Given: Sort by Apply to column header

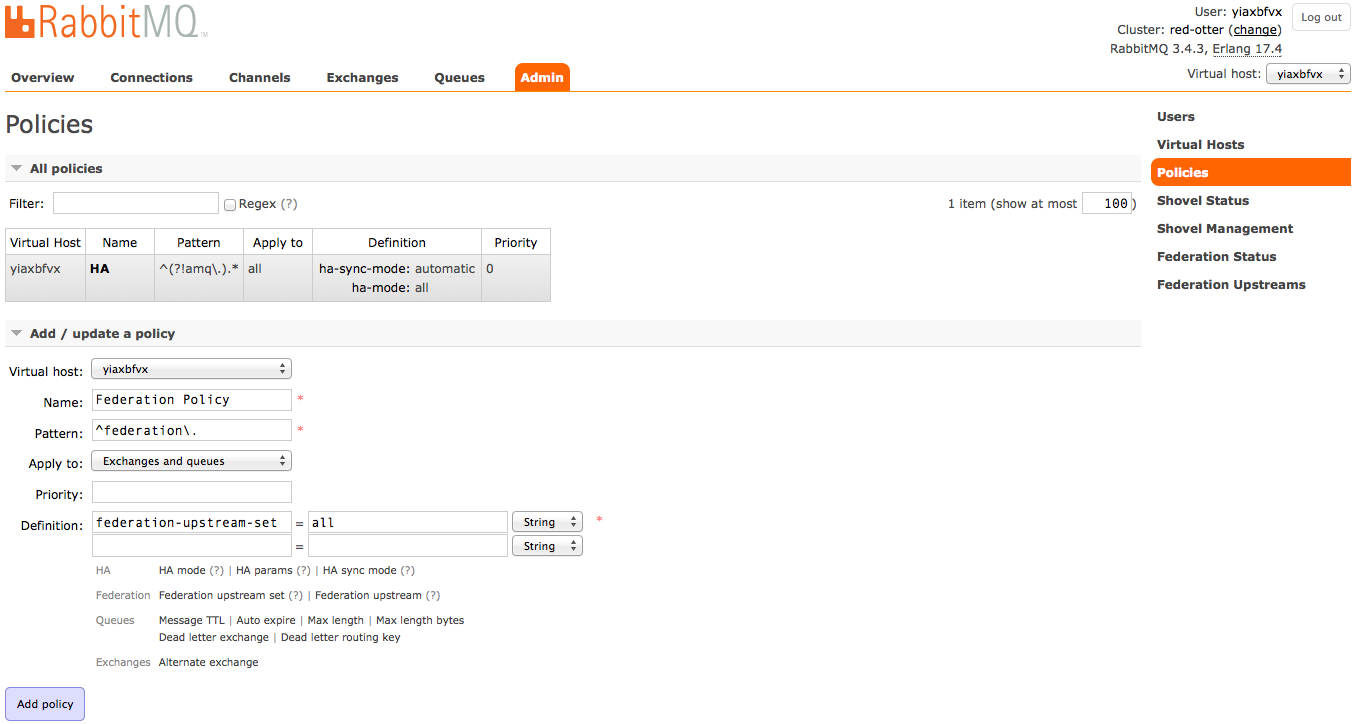Looking at the screenshot, I should [x=278, y=242].
